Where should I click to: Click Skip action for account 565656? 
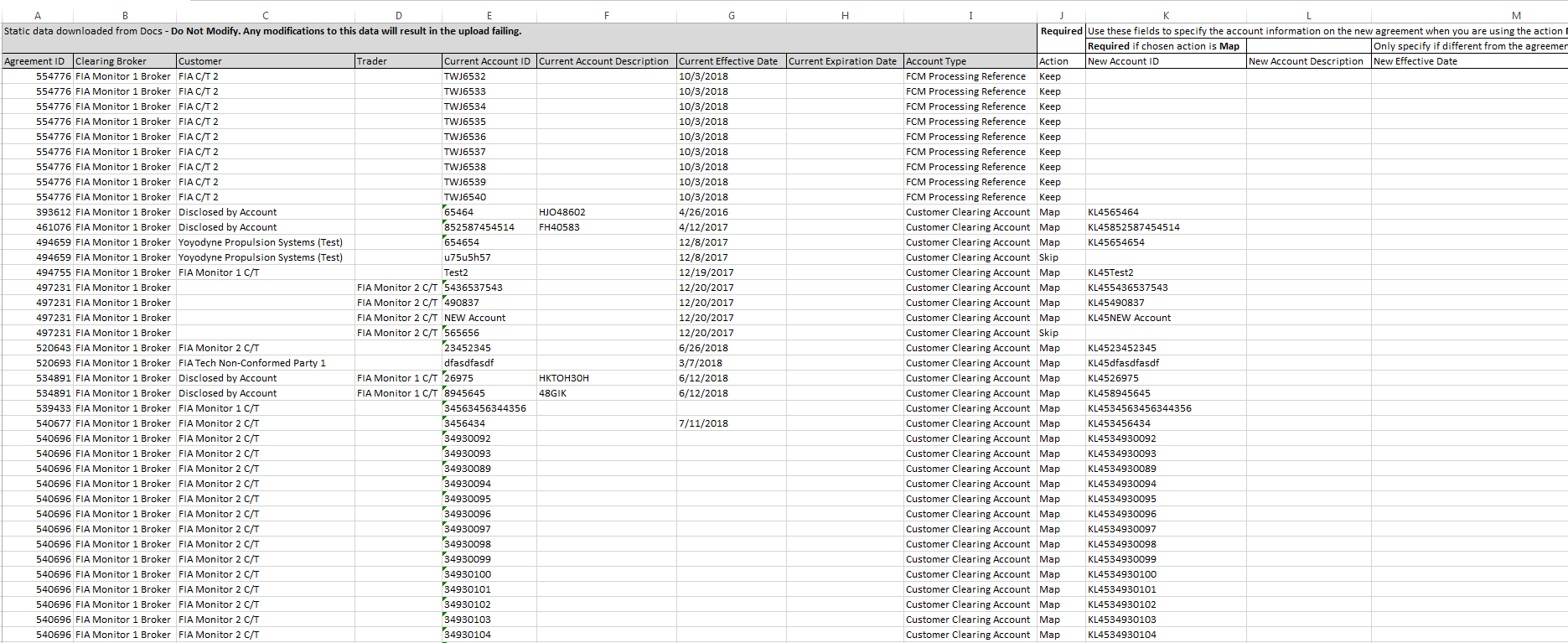(1061, 333)
